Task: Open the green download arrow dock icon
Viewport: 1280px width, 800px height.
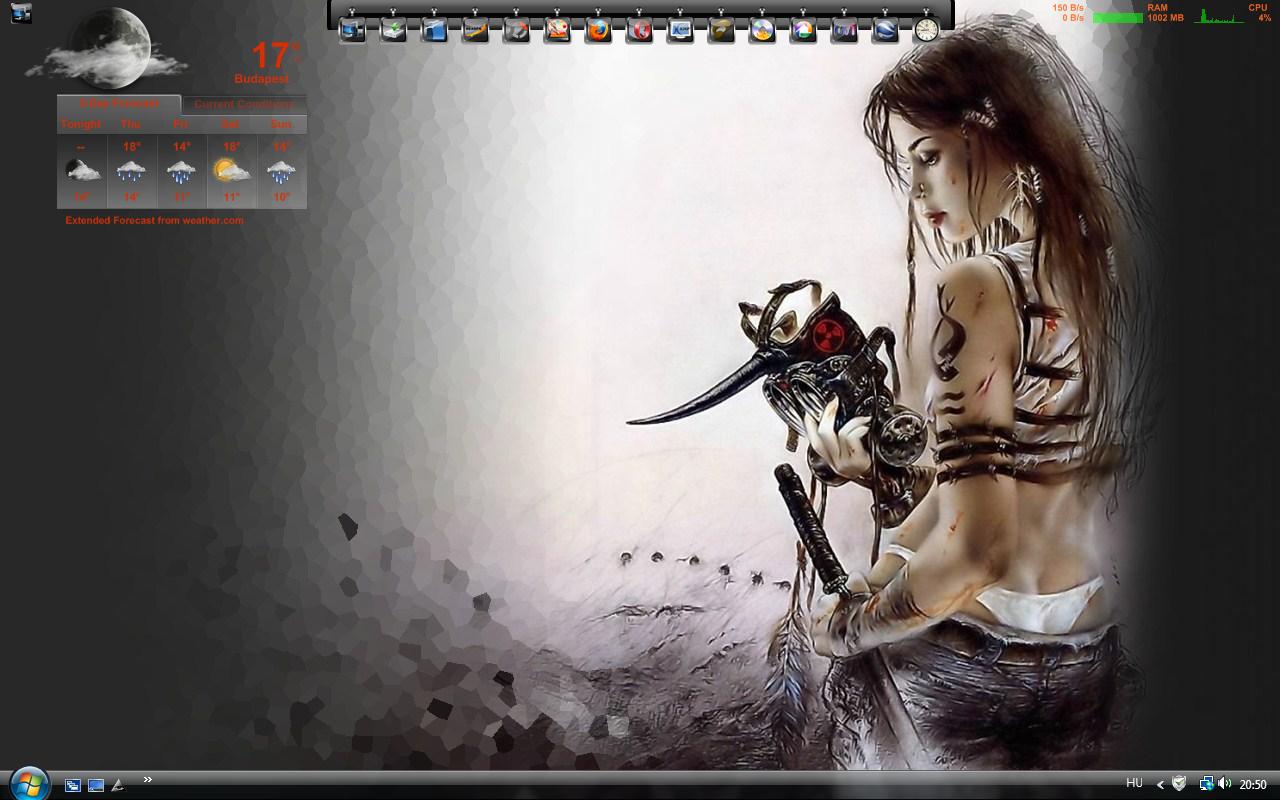Action: (394, 31)
